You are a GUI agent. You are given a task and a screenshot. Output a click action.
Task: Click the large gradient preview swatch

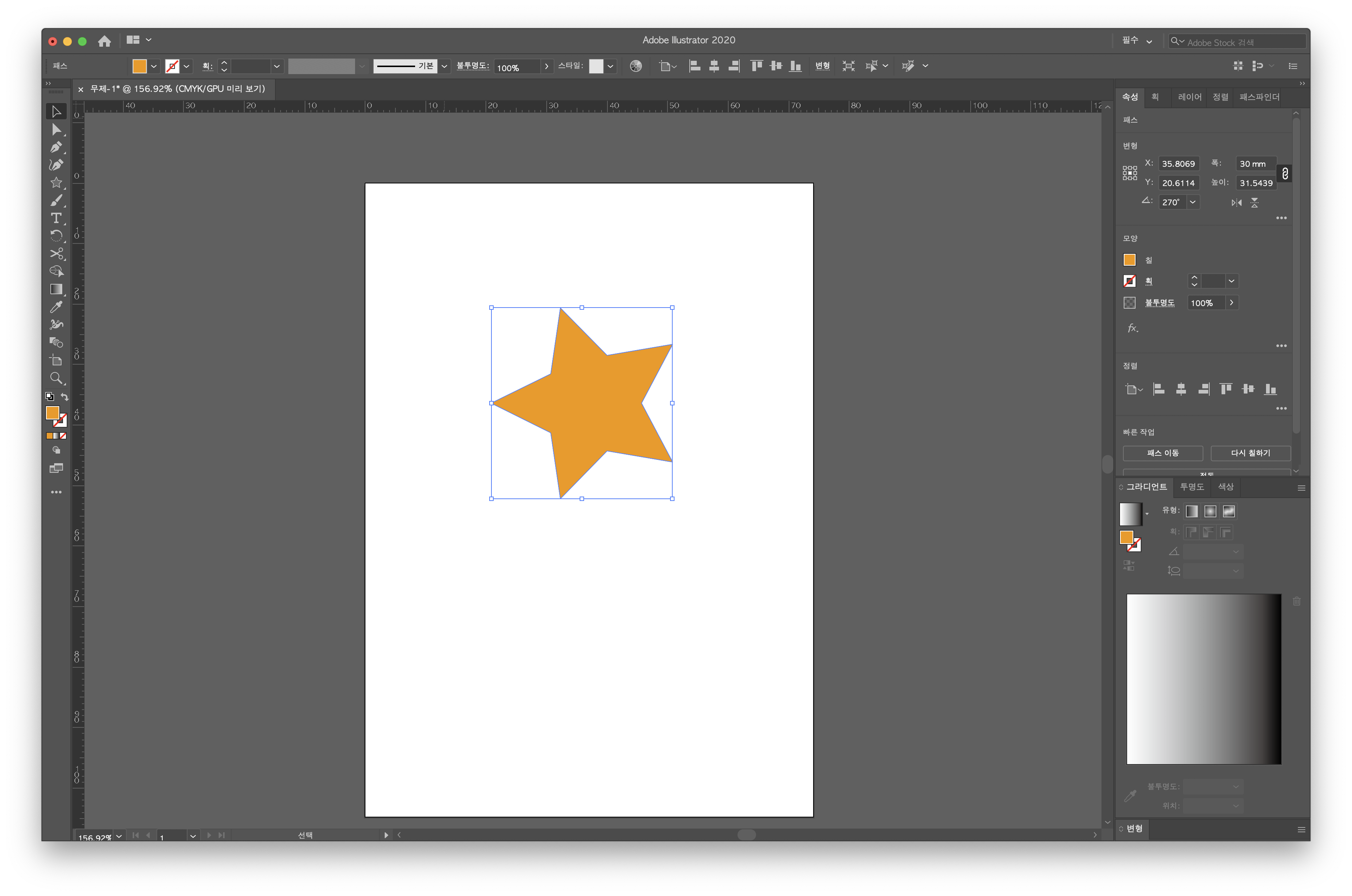point(1203,679)
